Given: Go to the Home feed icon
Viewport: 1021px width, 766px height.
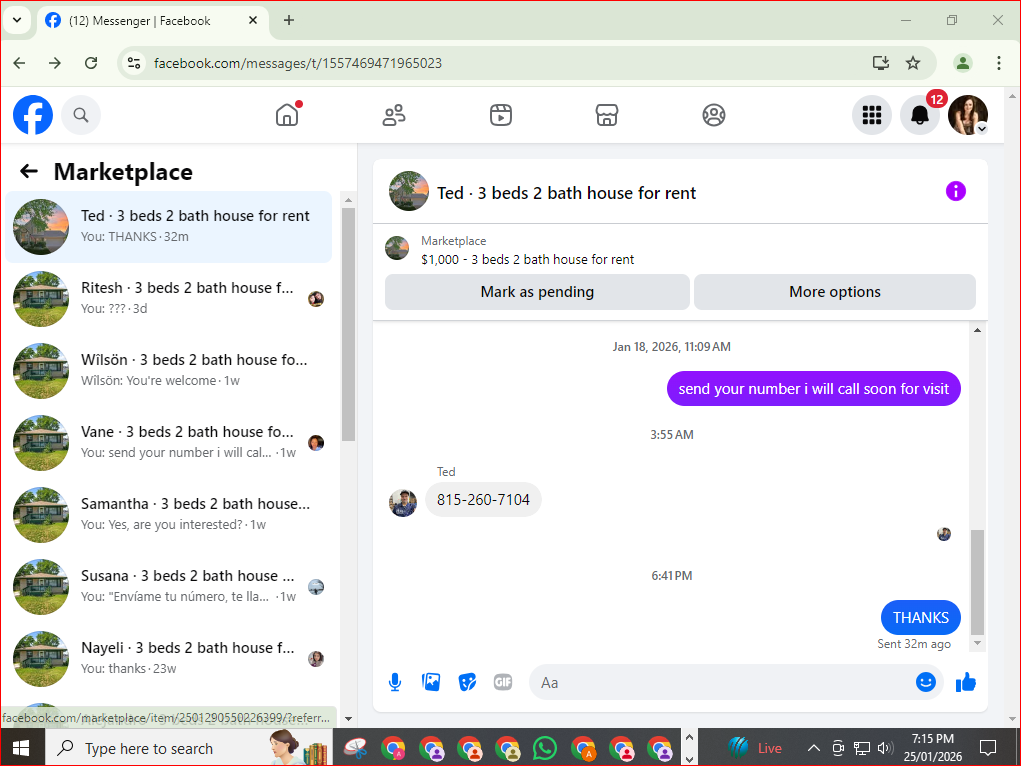Looking at the screenshot, I should pos(287,115).
